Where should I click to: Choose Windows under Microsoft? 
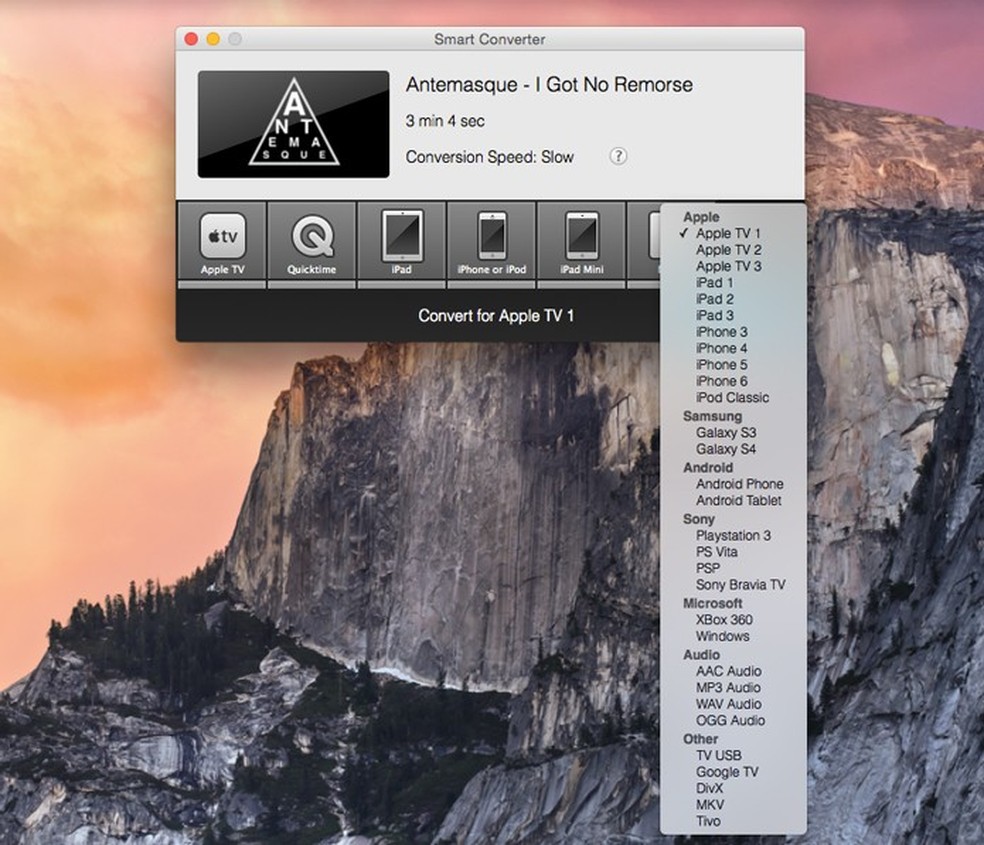[x=733, y=635]
